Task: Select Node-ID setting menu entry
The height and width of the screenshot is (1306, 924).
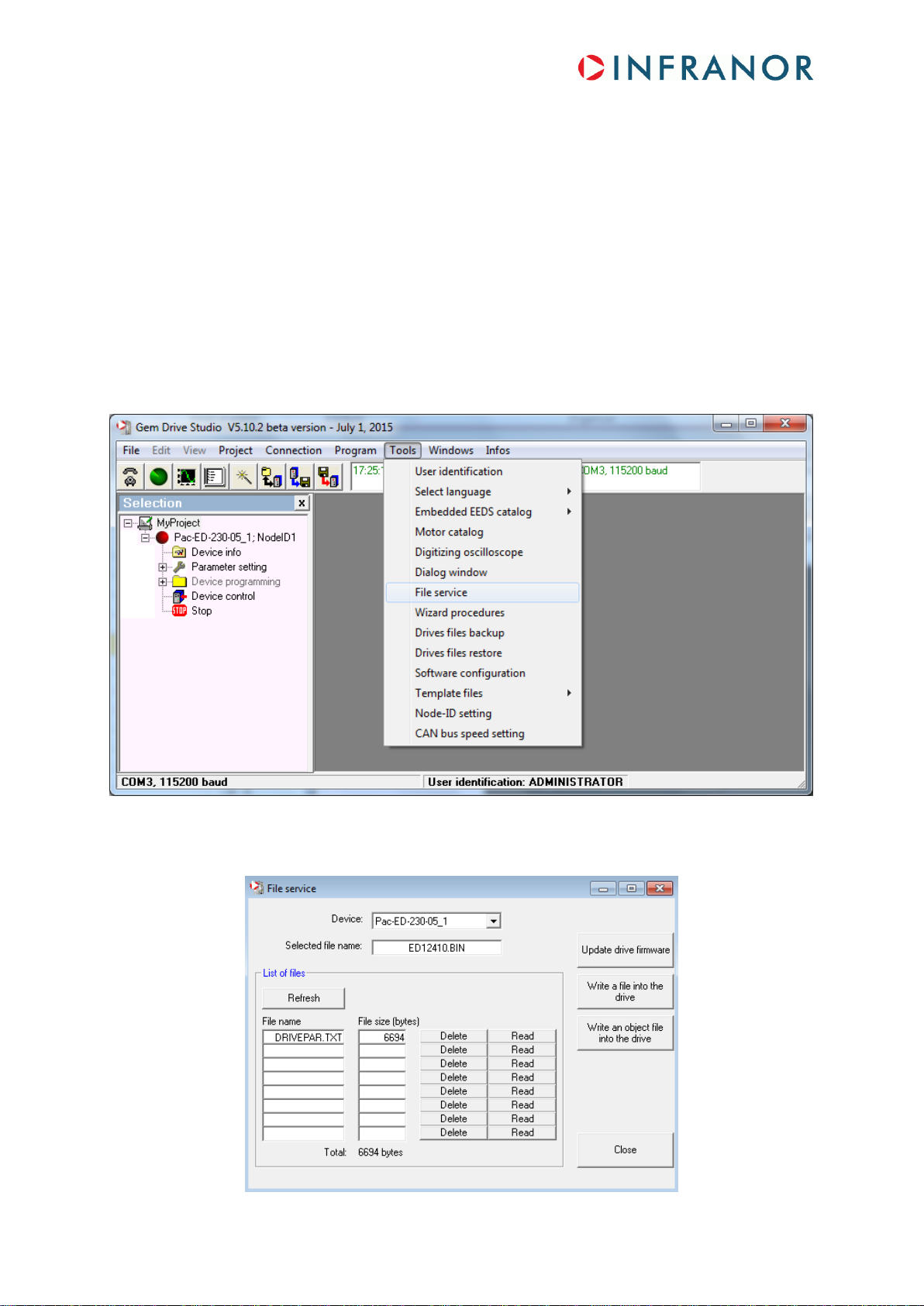Action: click(x=483, y=713)
